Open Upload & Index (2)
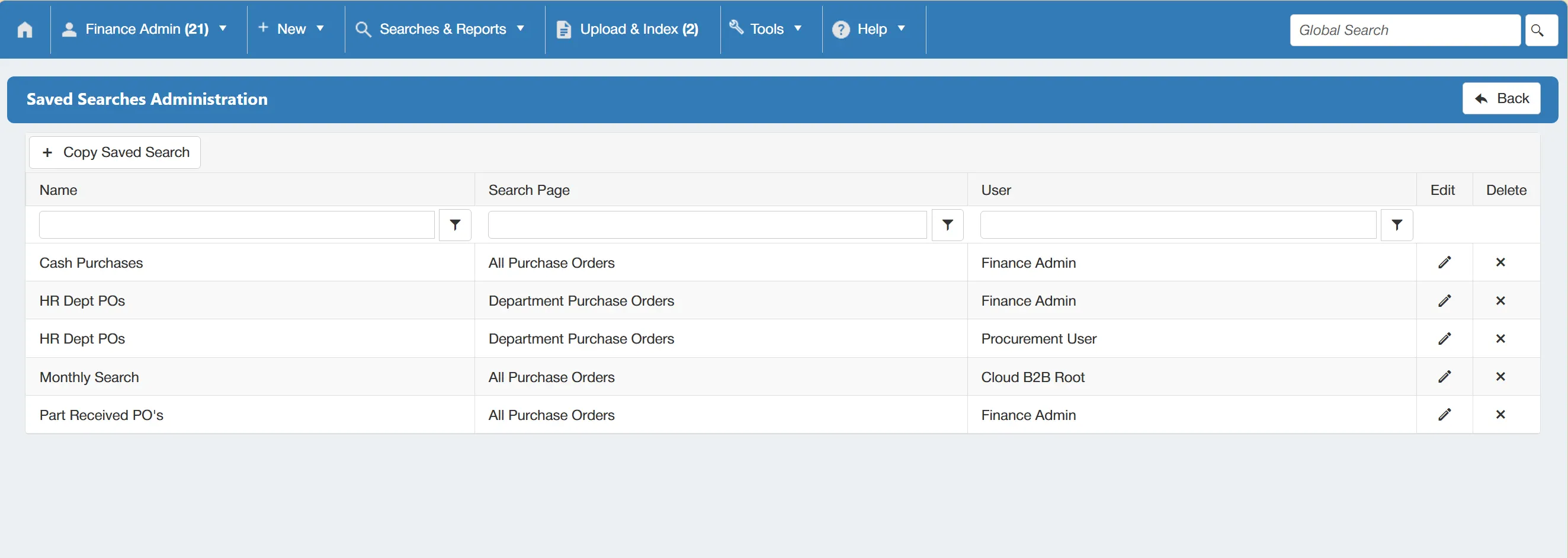 click(627, 29)
